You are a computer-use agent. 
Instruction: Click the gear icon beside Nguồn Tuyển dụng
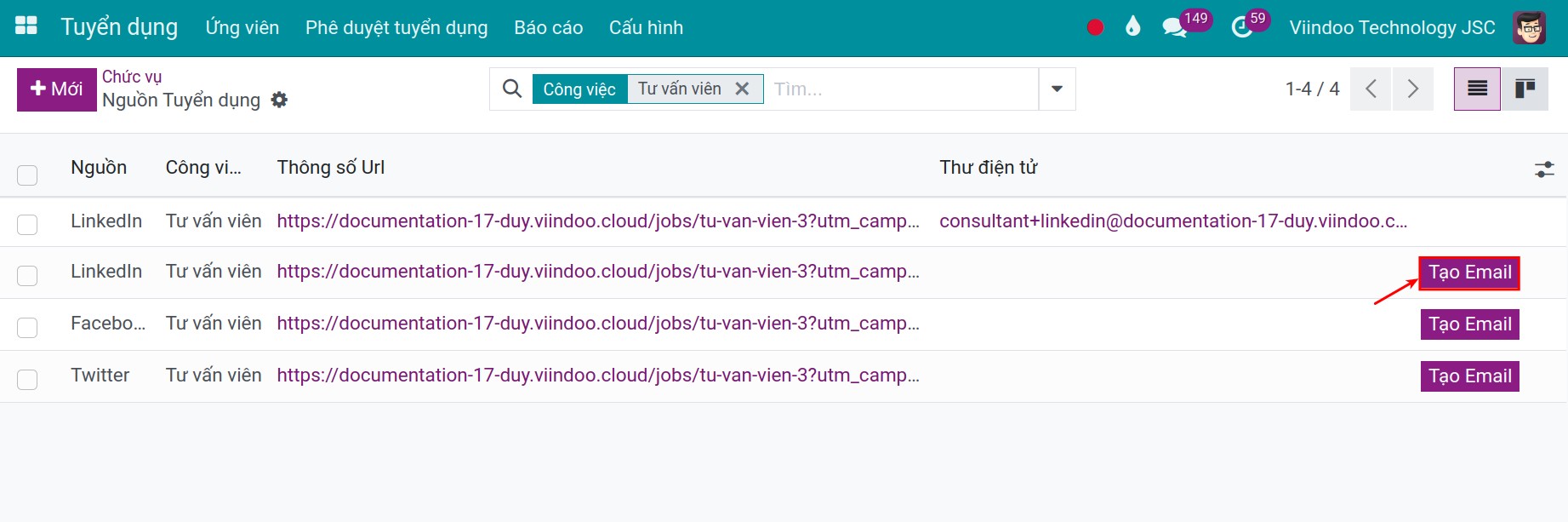(279, 100)
